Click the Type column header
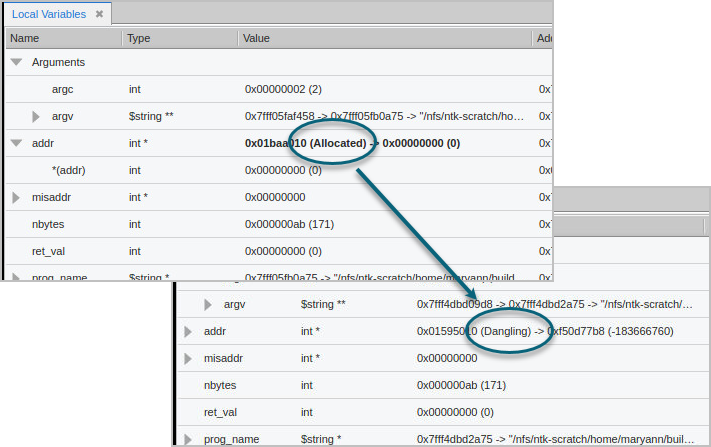This screenshot has height=447, width=711. coord(138,38)
